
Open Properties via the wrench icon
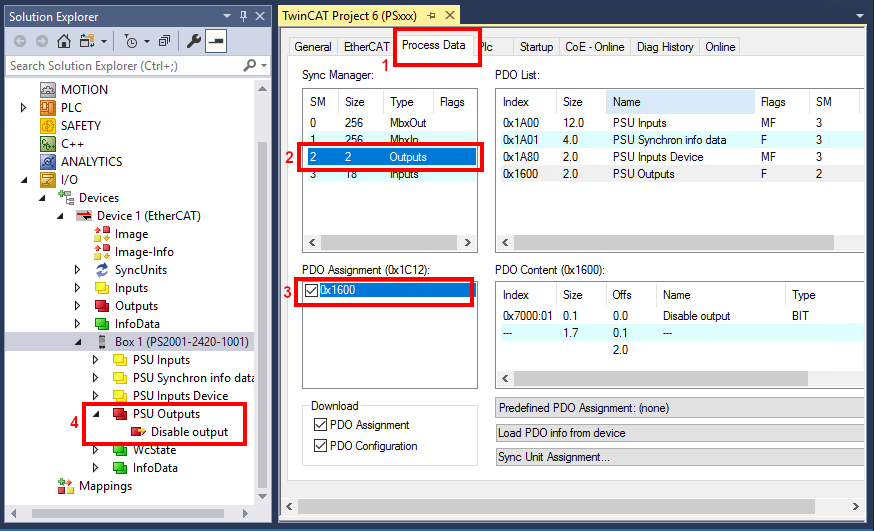click(193, 41)
